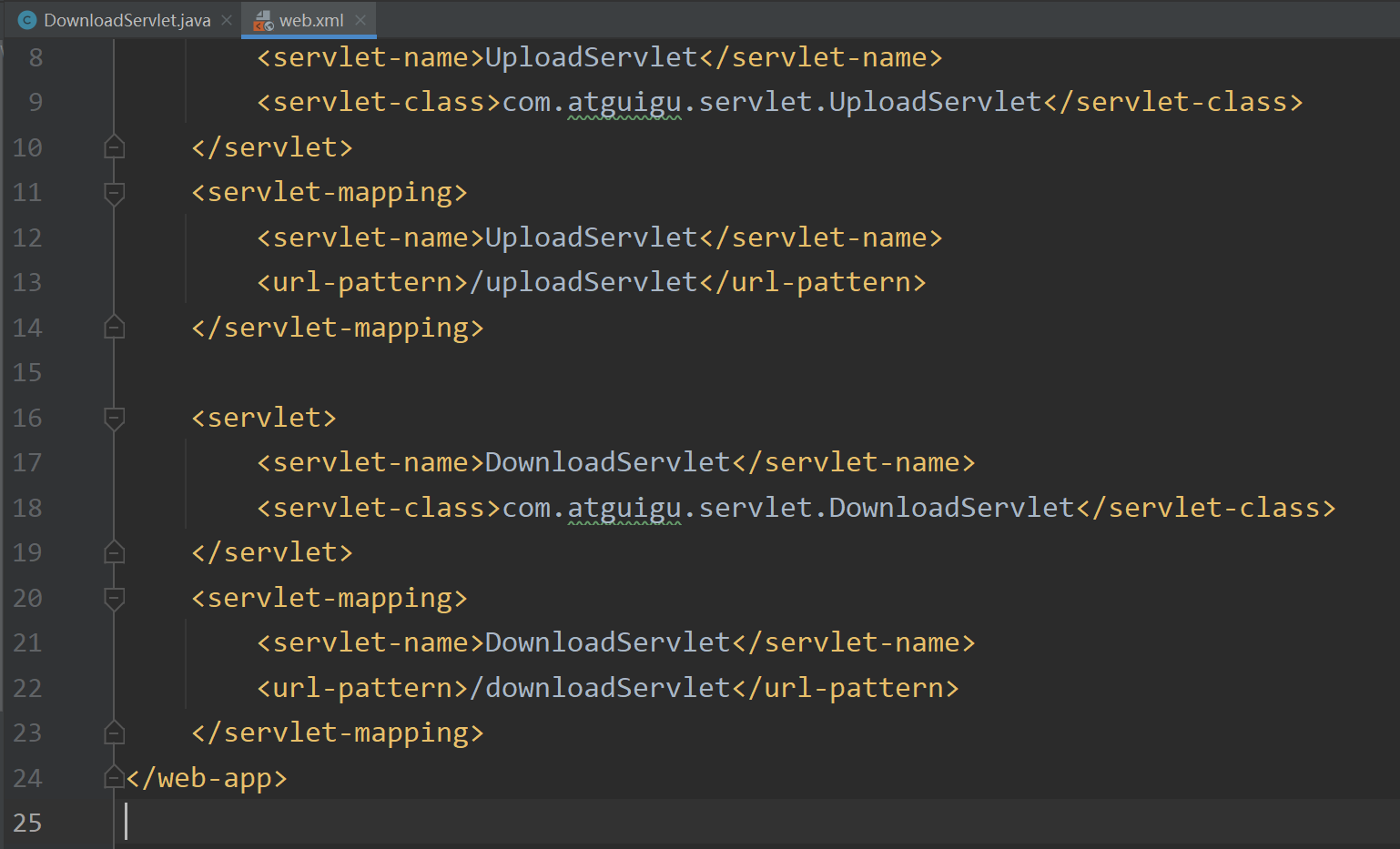Viewport: 1400px width, 849px height.
Task: Click the servlet-mapping opening tag on line 11
Action: [329, 192]
